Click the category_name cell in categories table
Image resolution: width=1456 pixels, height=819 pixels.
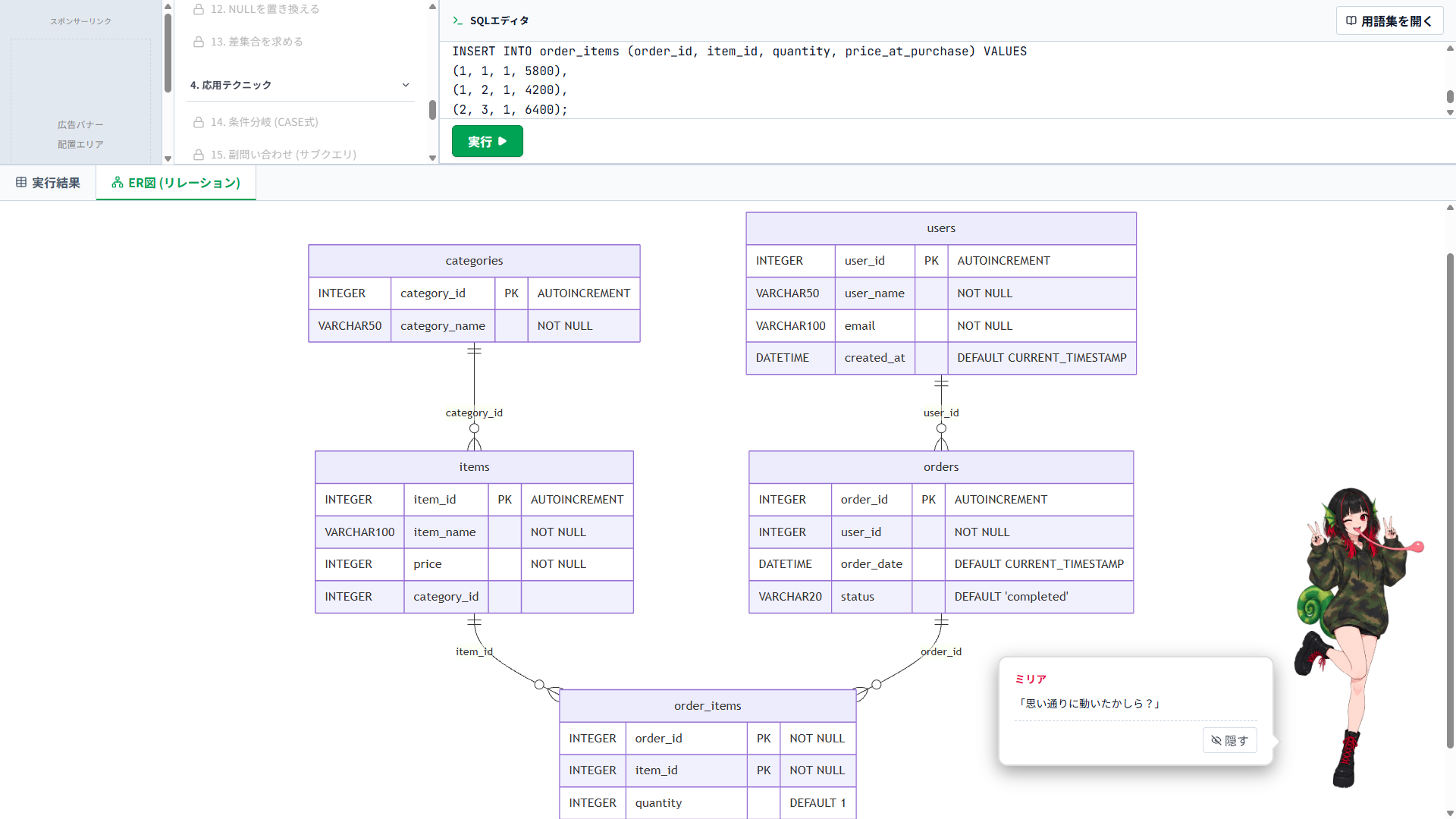(443, 326)
